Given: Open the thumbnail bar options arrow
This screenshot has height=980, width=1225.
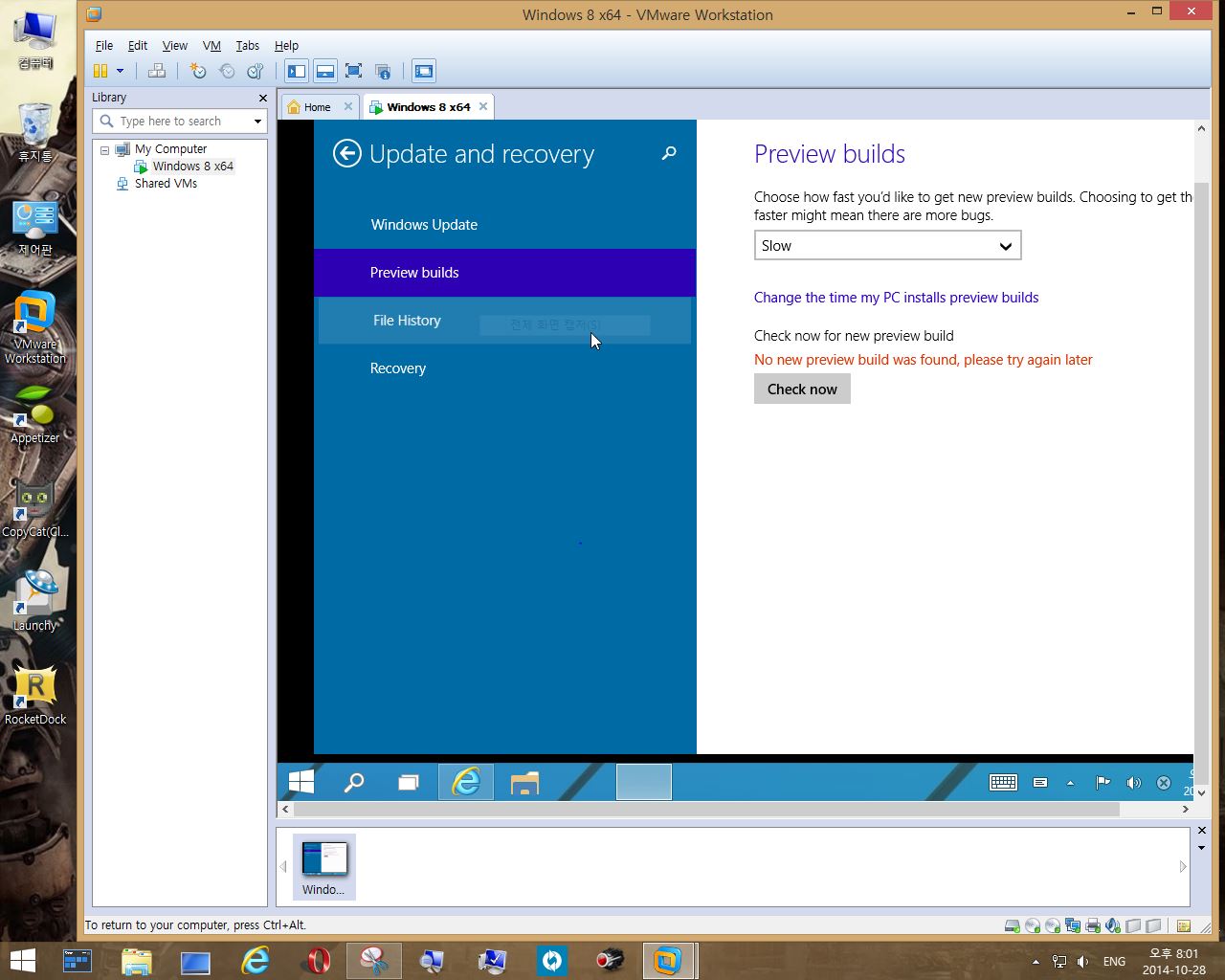Looking at the screenshot, I should pos(1202,848).
